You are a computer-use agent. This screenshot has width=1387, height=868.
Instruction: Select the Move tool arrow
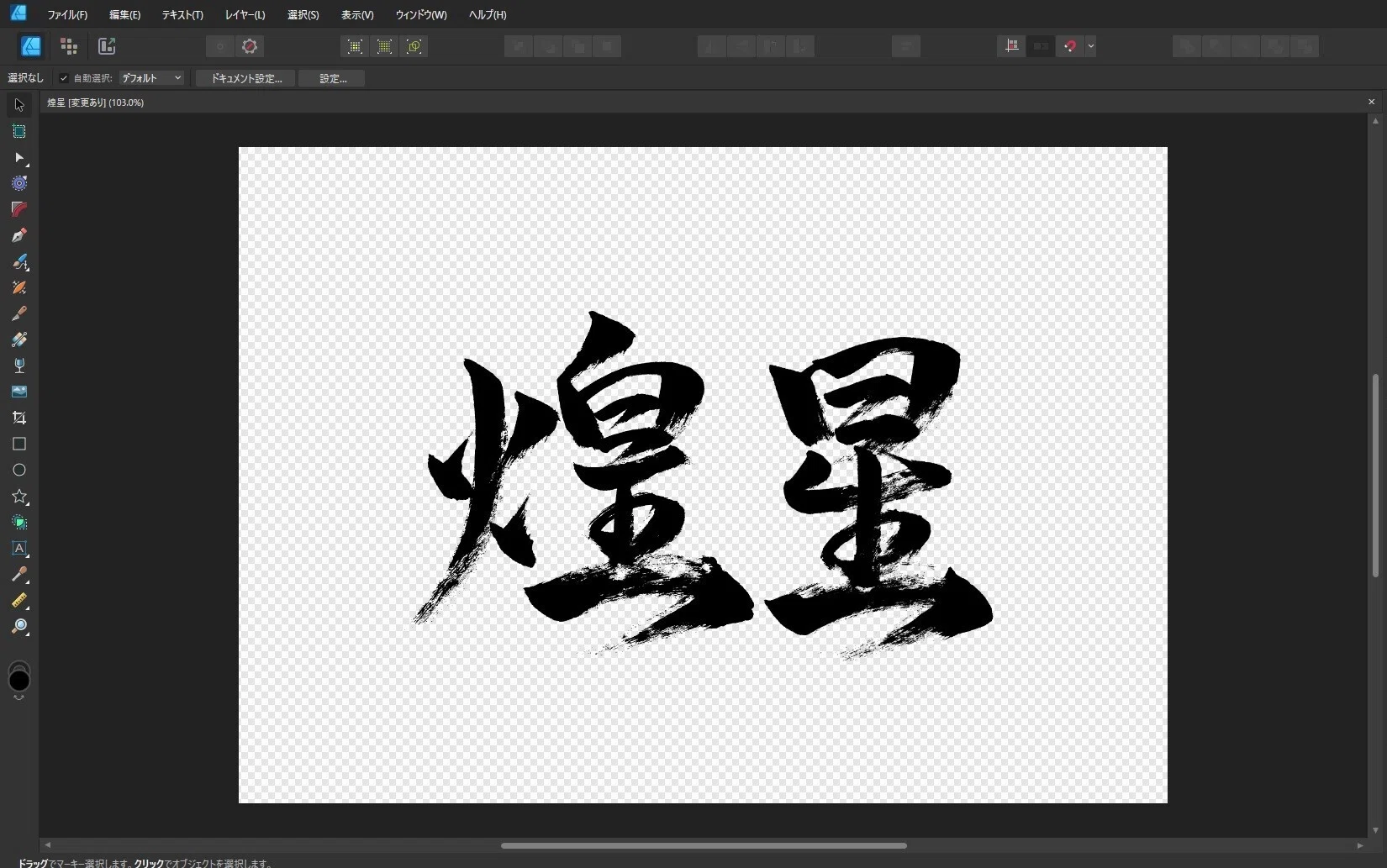pyautogui.click(x=18, y=105)
